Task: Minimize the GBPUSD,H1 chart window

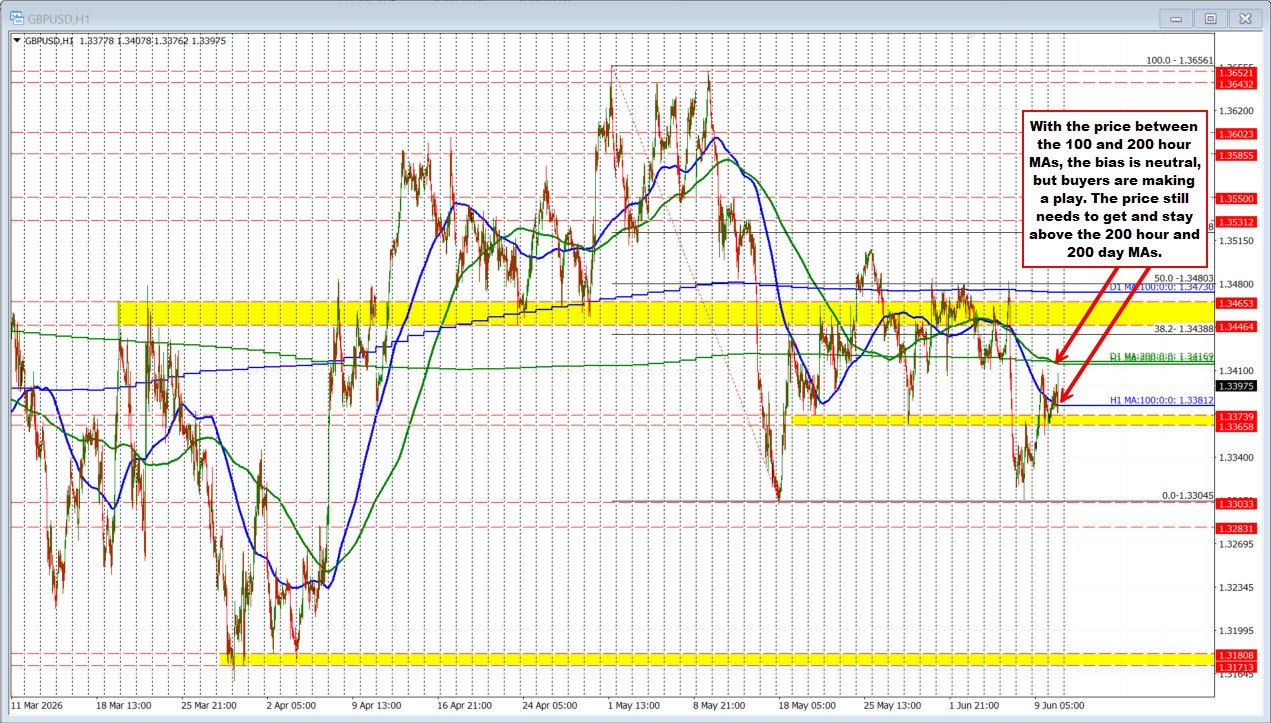Action: tap(1176, 18)
